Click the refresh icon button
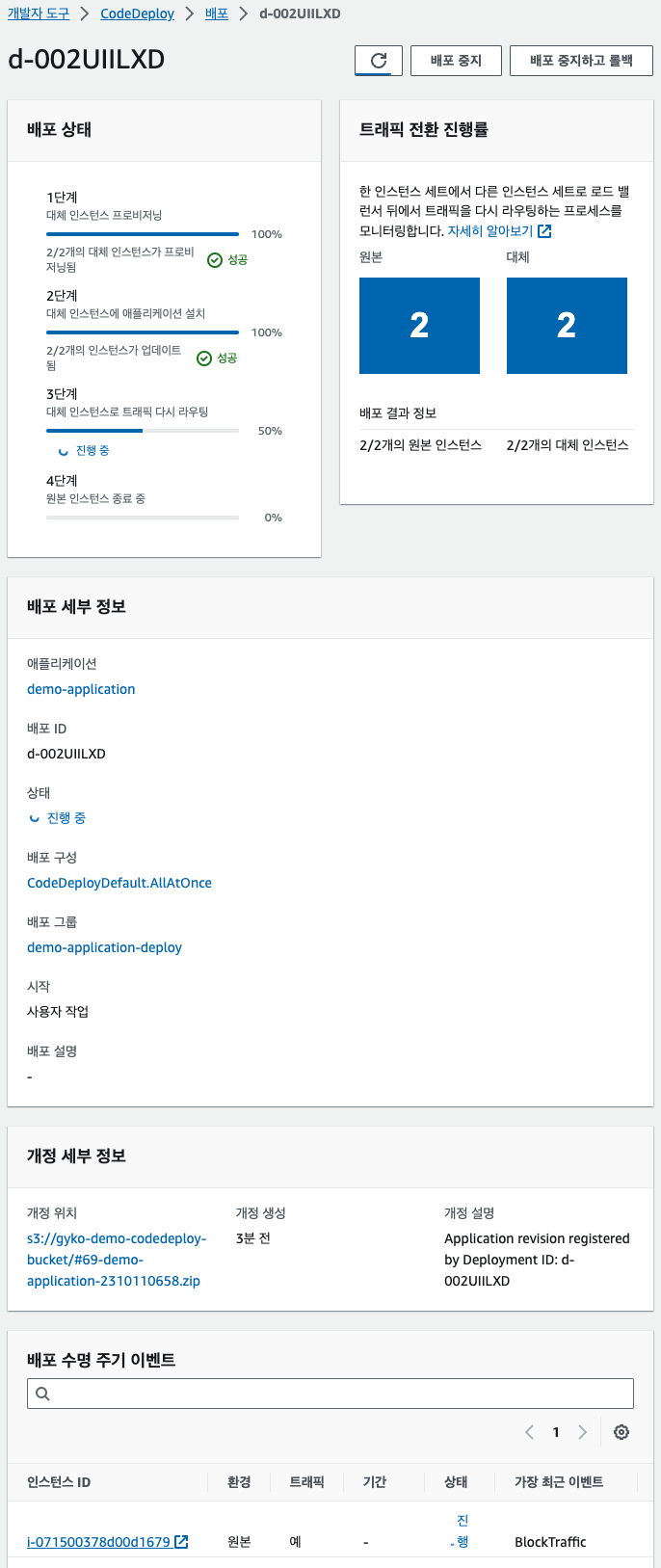 point(379,61)
